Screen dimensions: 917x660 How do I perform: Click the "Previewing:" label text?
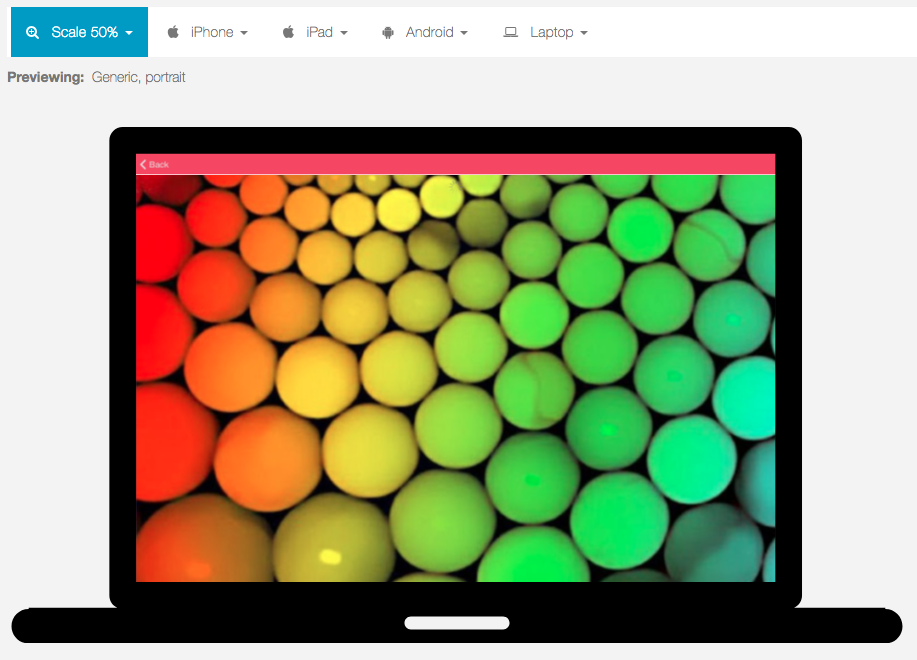tap(46, 77)
